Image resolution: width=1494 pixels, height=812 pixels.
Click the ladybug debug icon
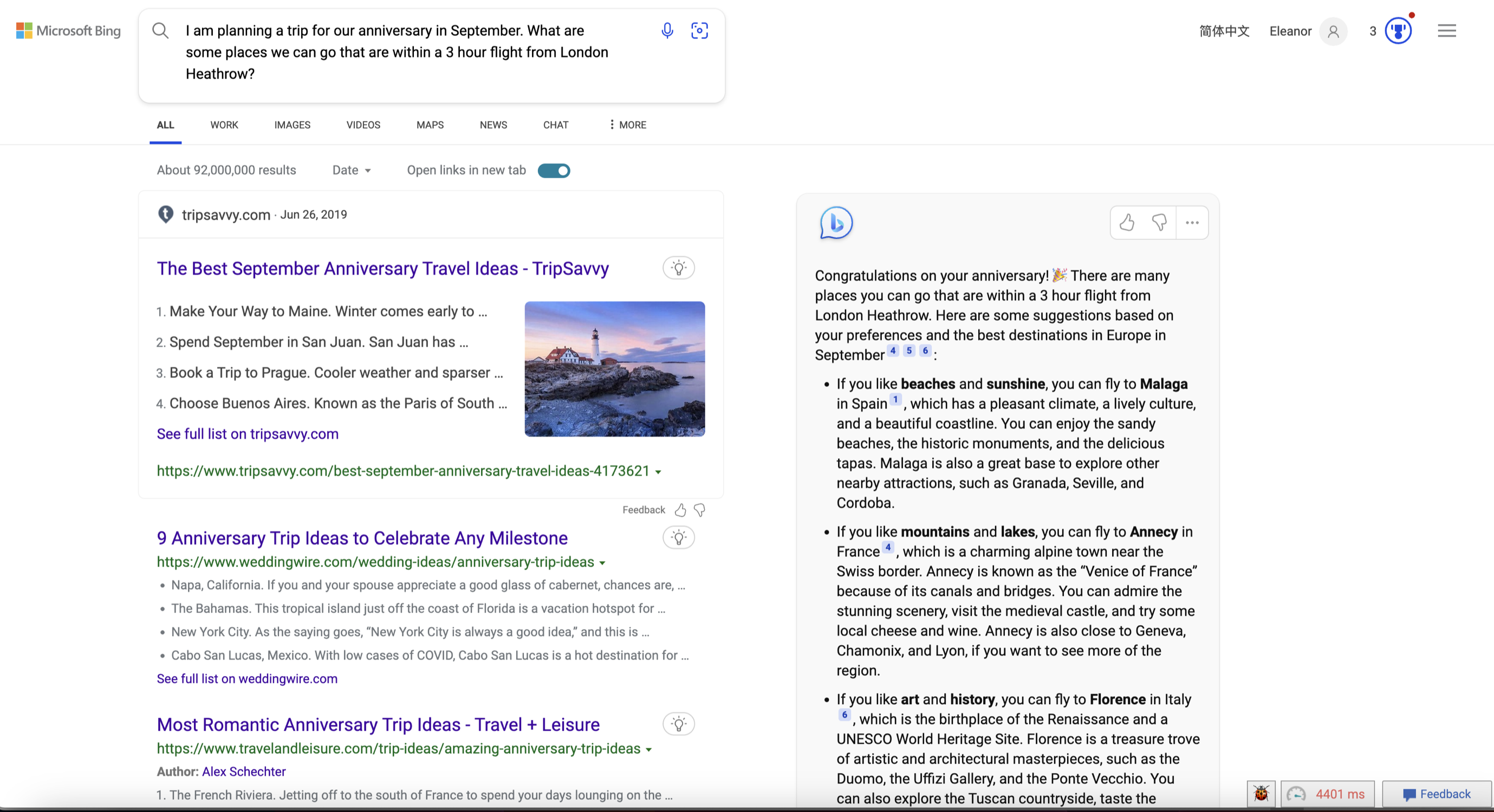coord(1261,794)
